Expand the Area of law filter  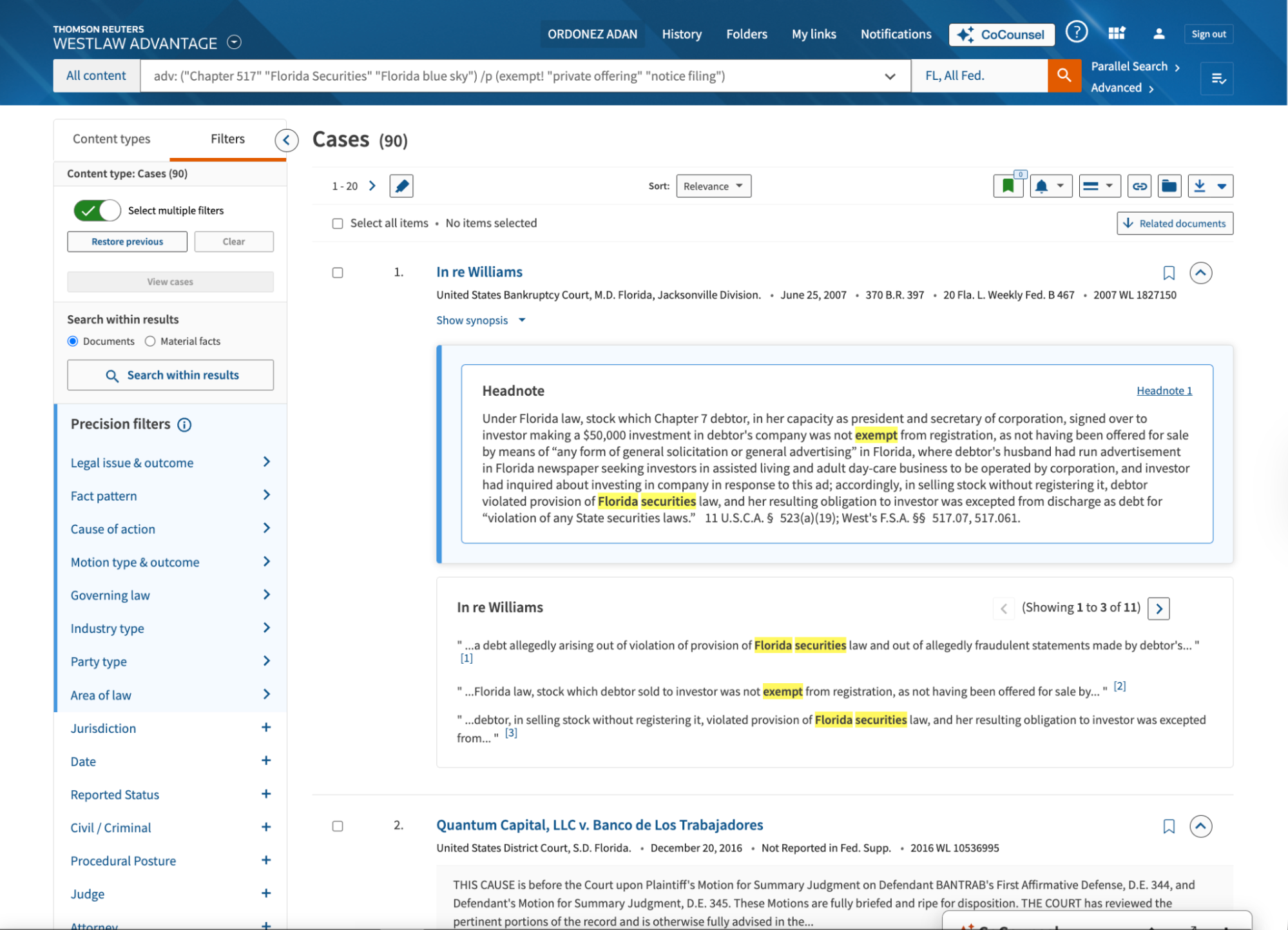171,695
